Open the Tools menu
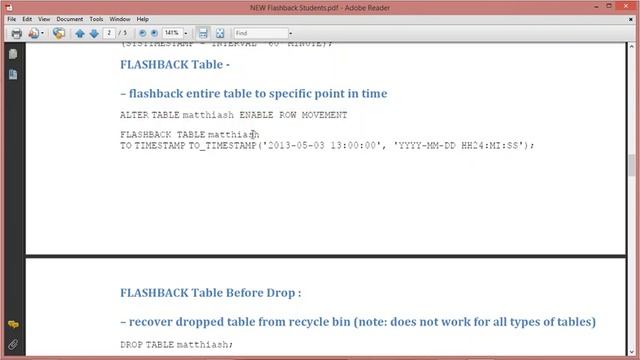640x360 pixels. (x=96, y=19)
